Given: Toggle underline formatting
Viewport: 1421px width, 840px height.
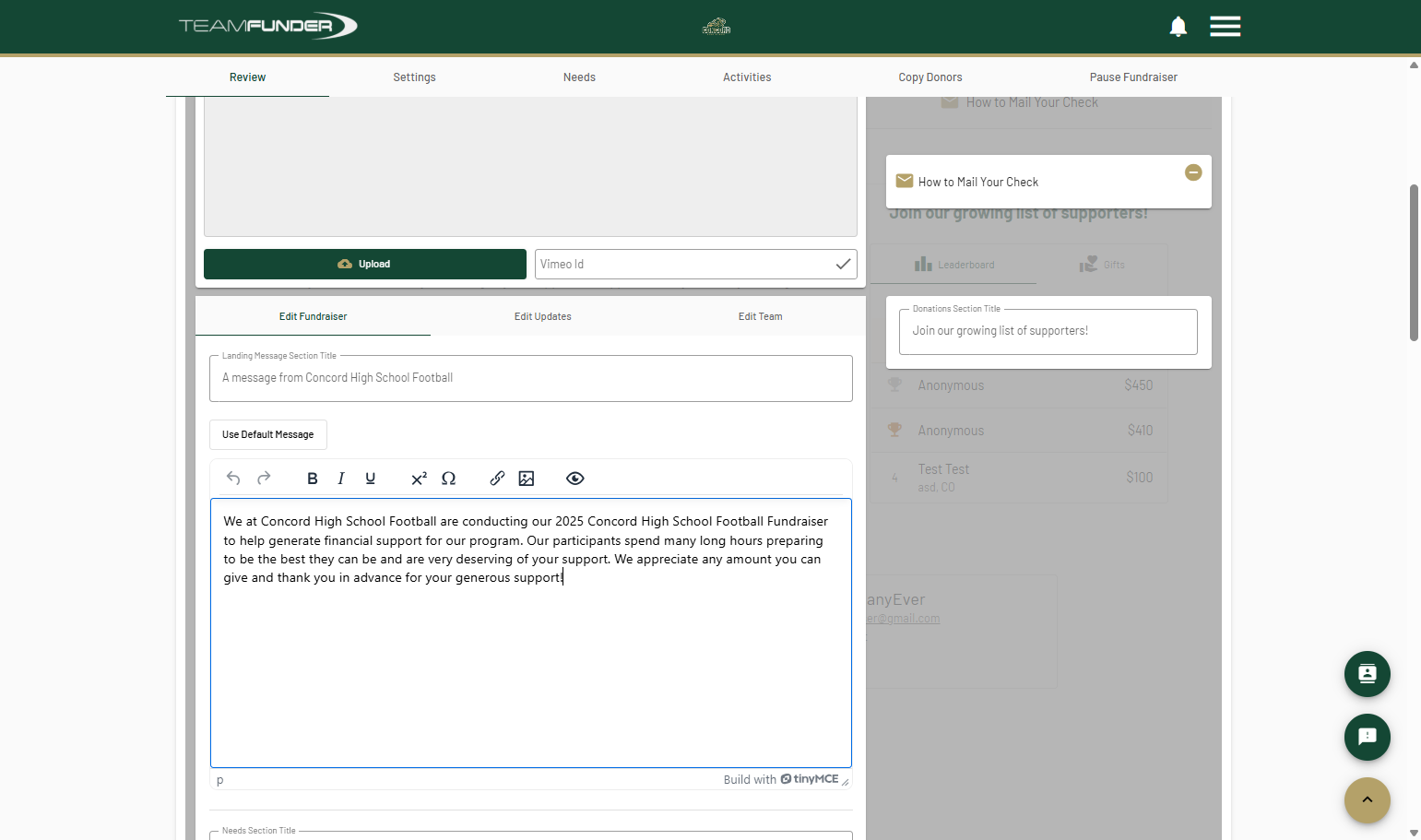Looking at the screenshot, I should (x=371, y=478).
